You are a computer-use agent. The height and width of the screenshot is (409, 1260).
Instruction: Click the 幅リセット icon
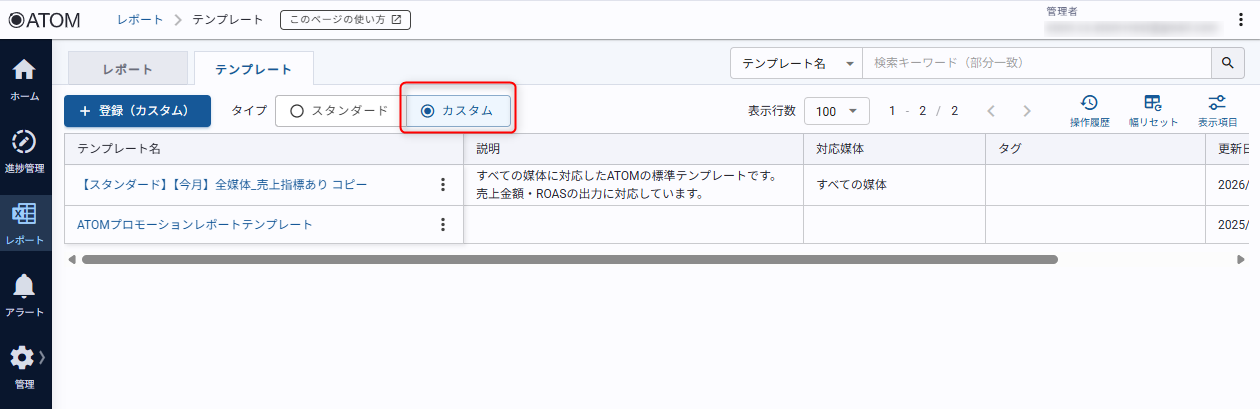(x=1153, y=111)
